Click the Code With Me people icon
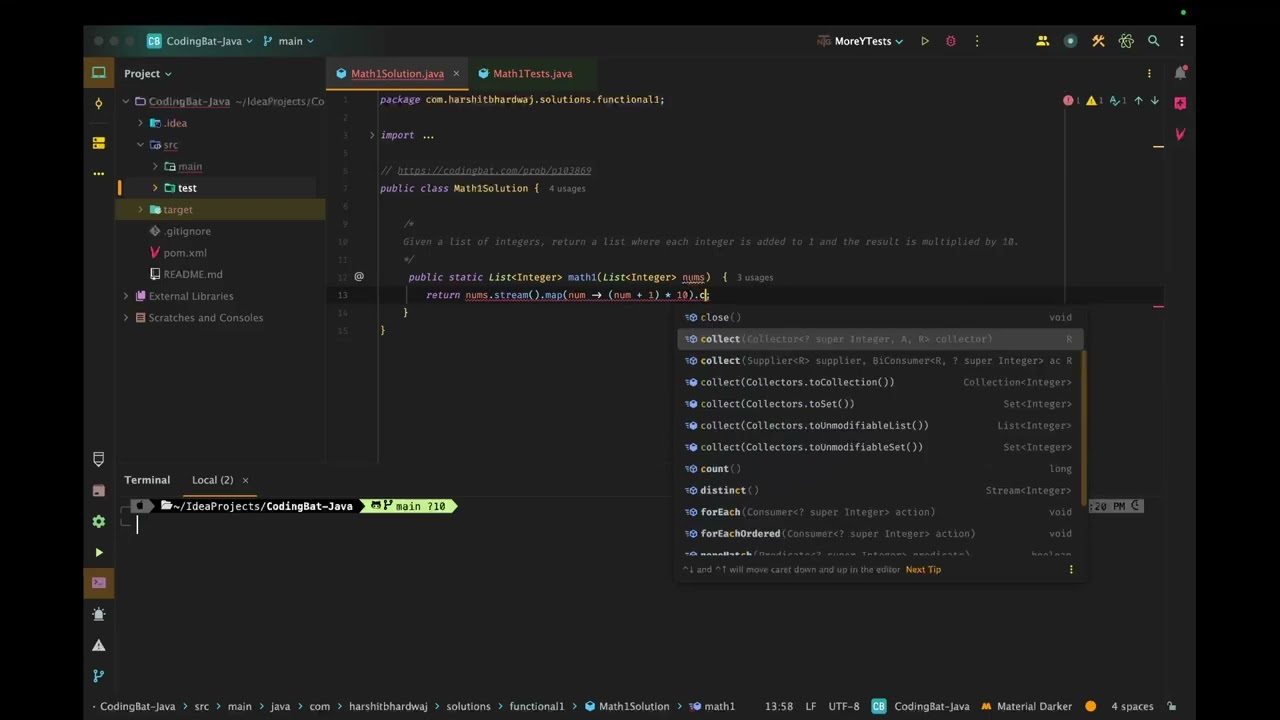 click(x=1042, y=41)
